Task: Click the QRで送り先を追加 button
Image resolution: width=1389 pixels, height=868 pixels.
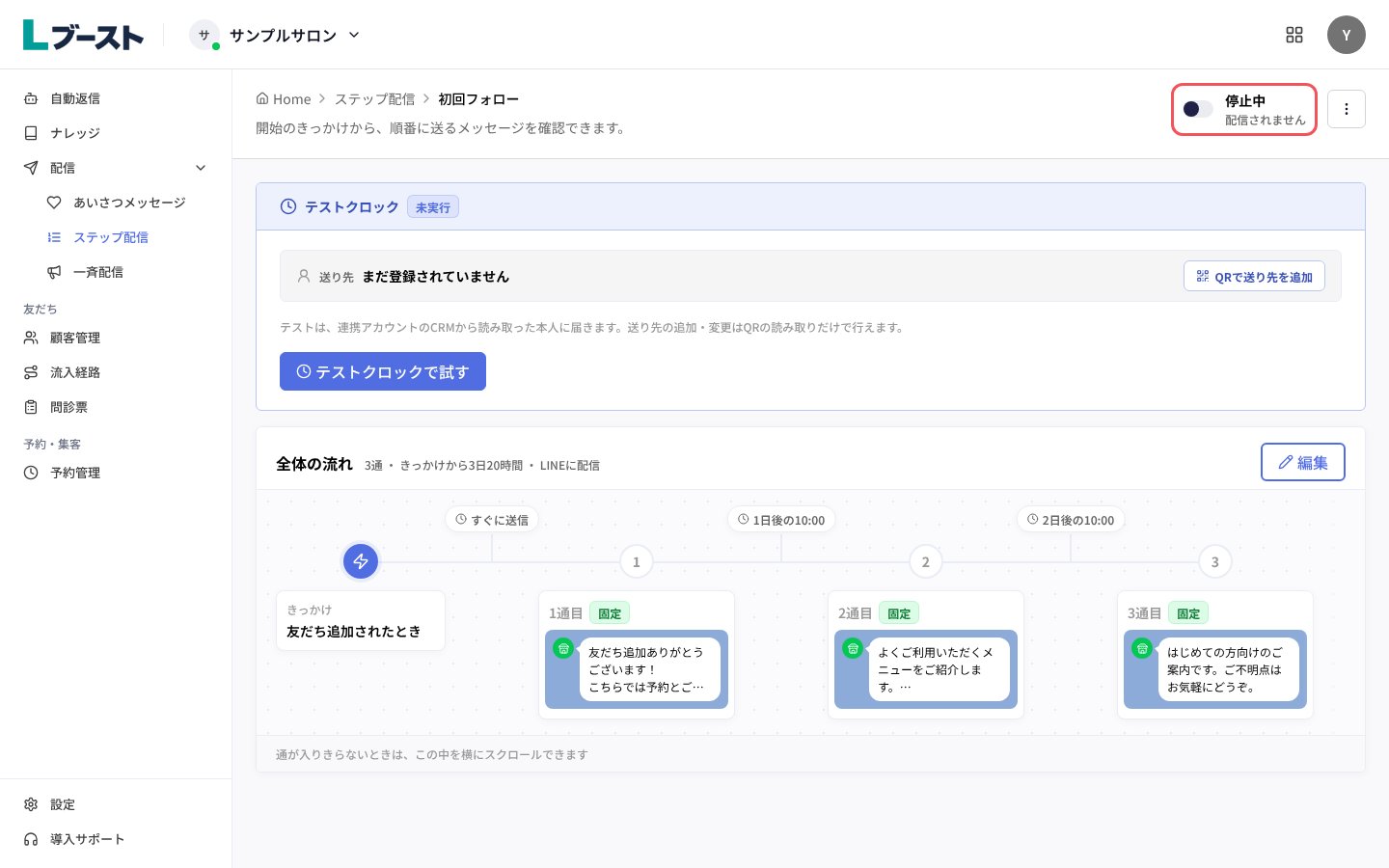Action: [1254, 276]
